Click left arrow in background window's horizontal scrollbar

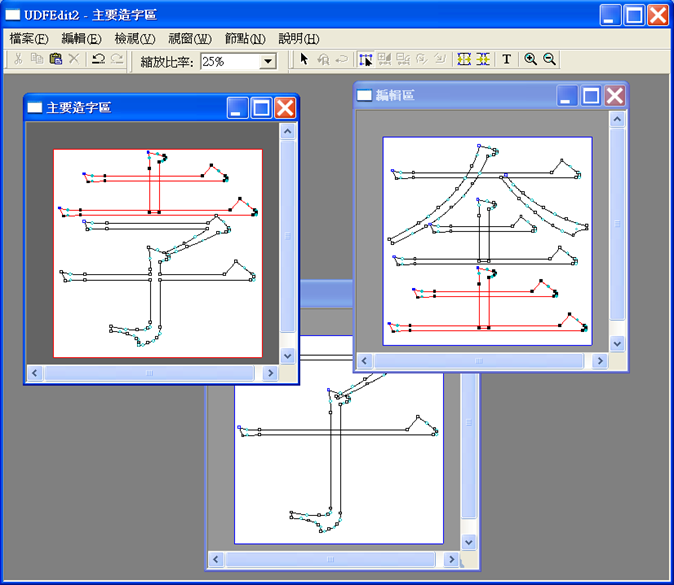tap(216, 559)
